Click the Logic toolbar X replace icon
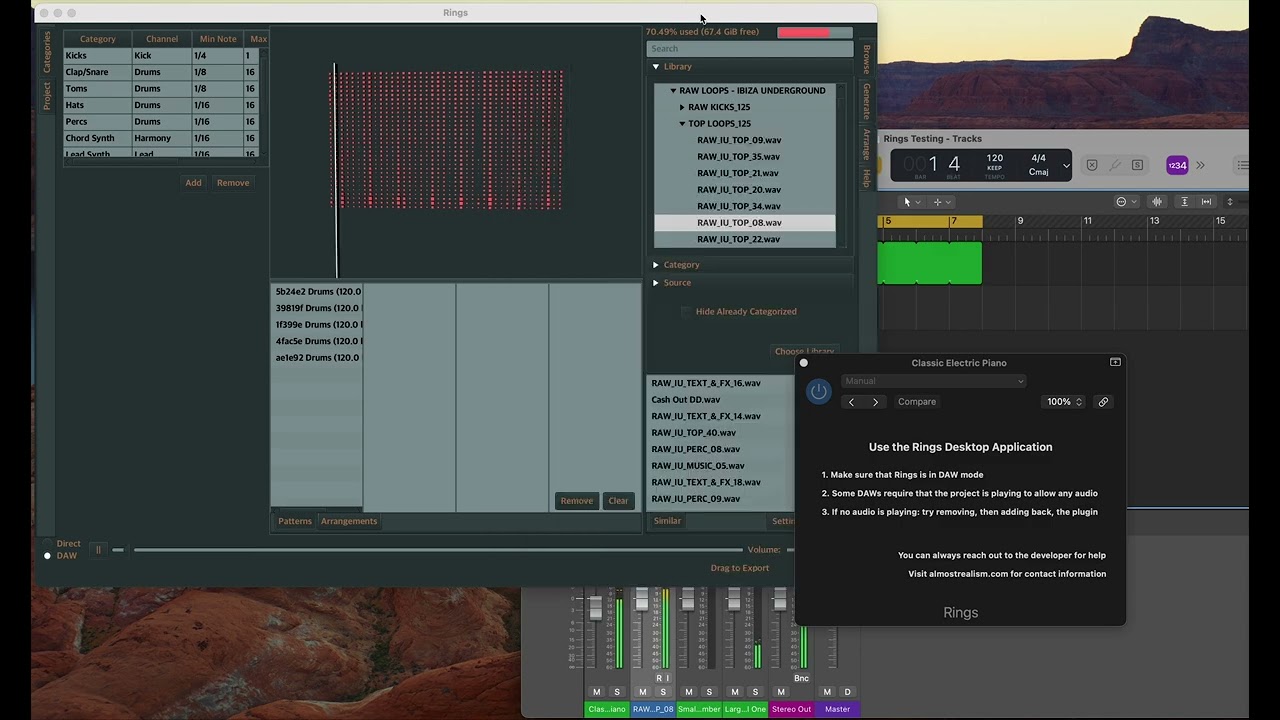This screenshot has width=1280, height=720. (x=1092, y=165)
